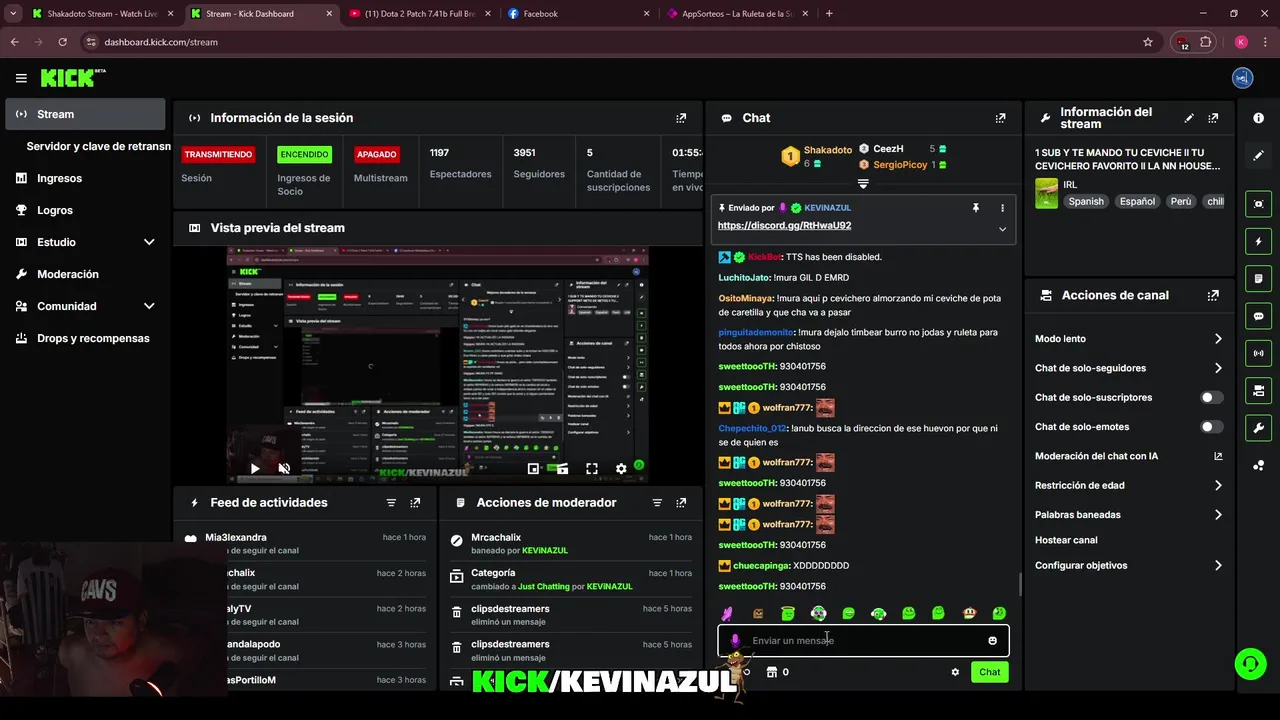Toggle the lightning activity feed icon in right sidebar
The width and height of the screenshot is (1280, 720).
pyautogui.click(x=1258, y=241)
